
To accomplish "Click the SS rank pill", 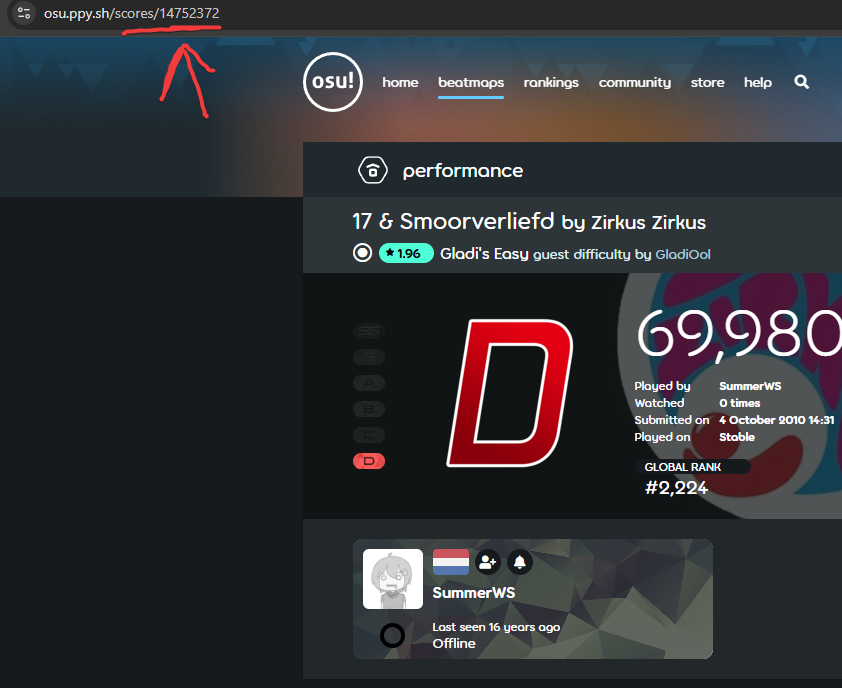I will pos(369,331).
